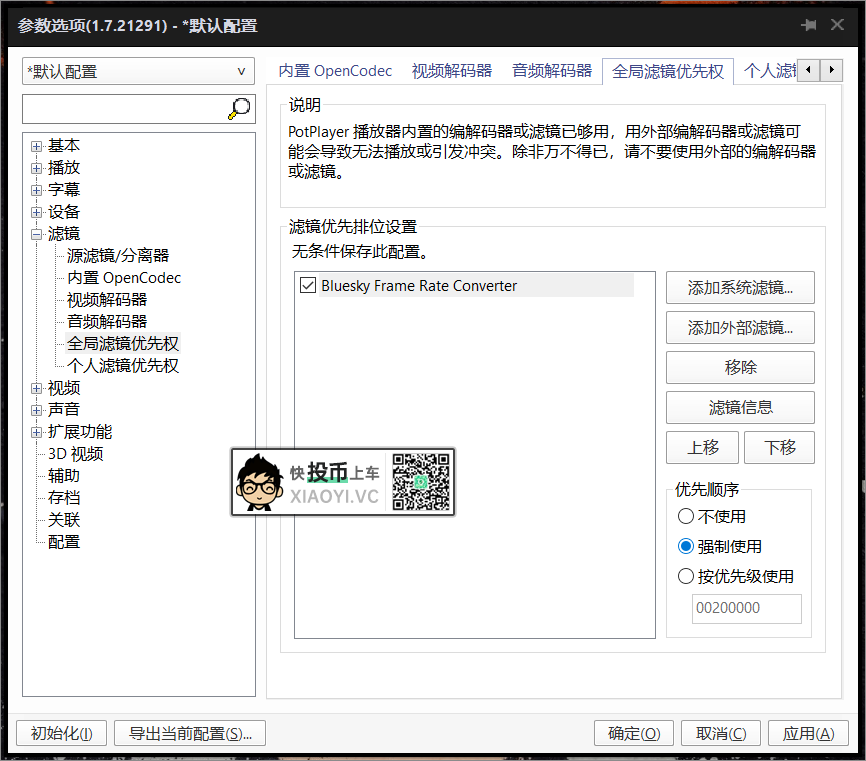This screenshot has height=761, width=866.
Task: Open 3D 视频 settings in tree
Action: pos(75,454)
